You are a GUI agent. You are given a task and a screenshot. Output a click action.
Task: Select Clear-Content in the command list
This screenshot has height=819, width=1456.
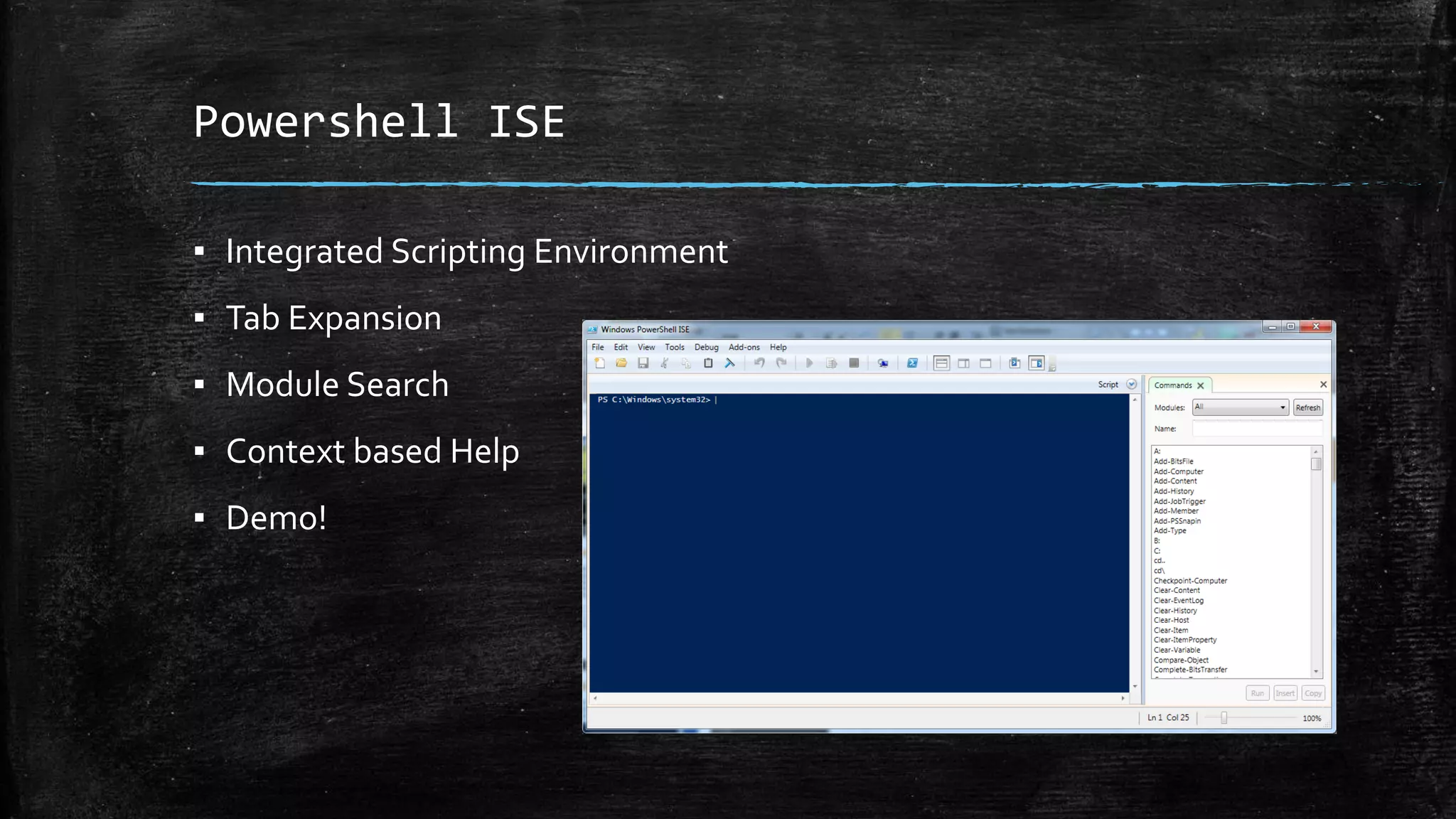1177,591
